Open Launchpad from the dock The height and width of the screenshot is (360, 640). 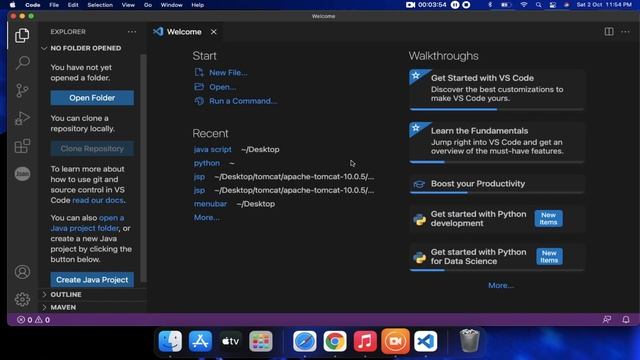tap(261, 341)
